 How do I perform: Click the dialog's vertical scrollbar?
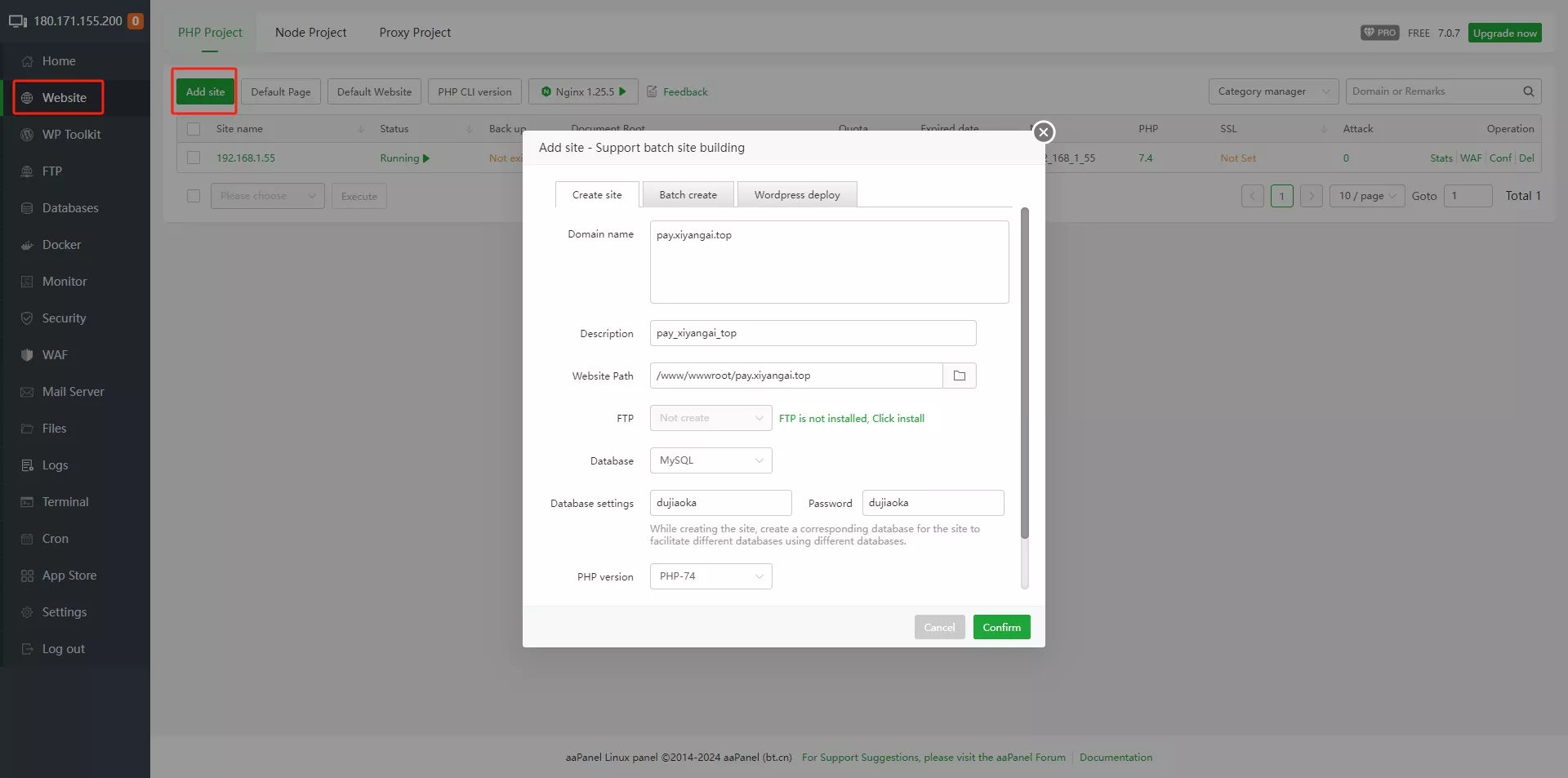1025,376
